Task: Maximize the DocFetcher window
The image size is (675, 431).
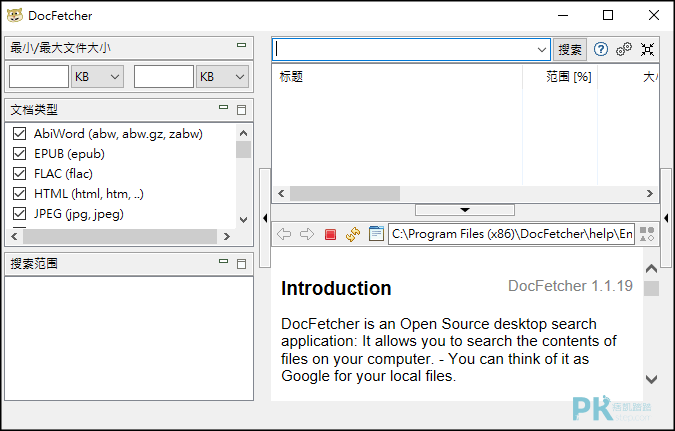Action: click(608, 16)
